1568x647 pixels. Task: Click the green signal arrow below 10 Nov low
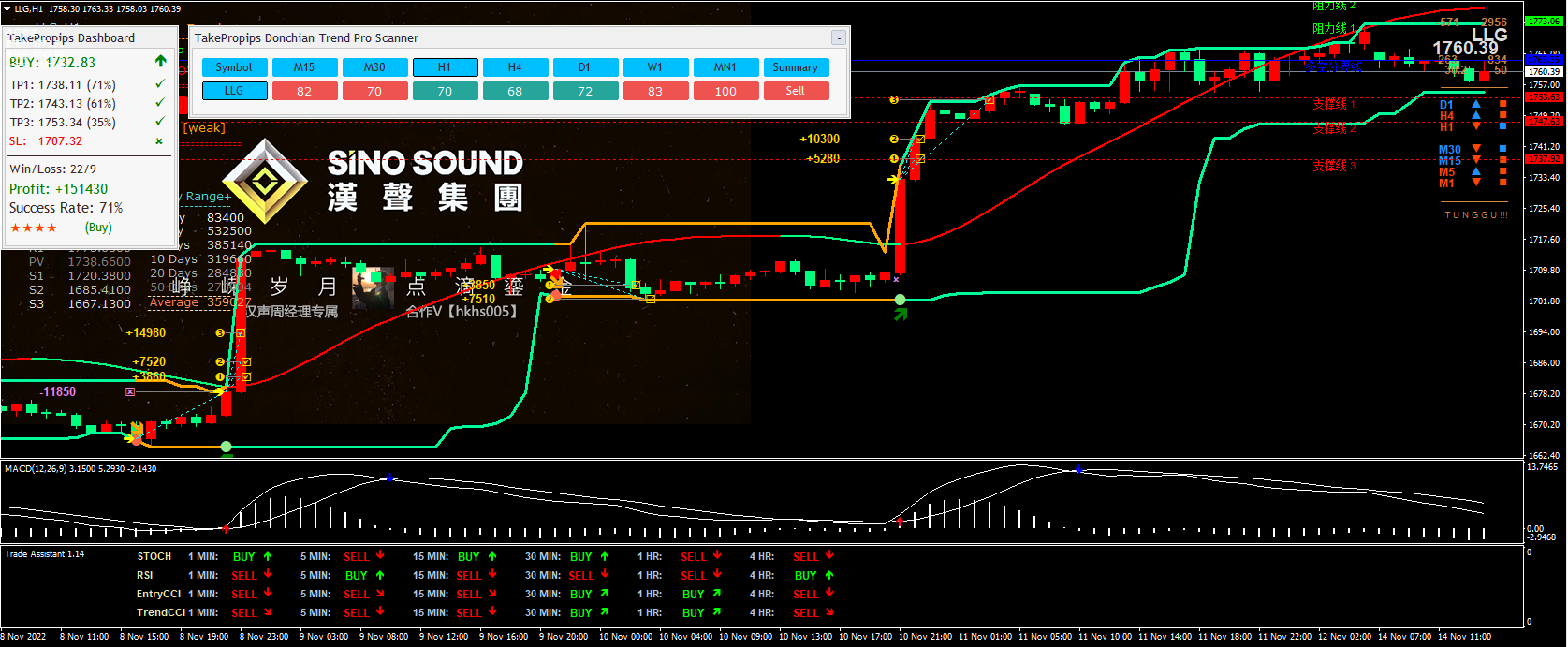click(x=901, y=315)
